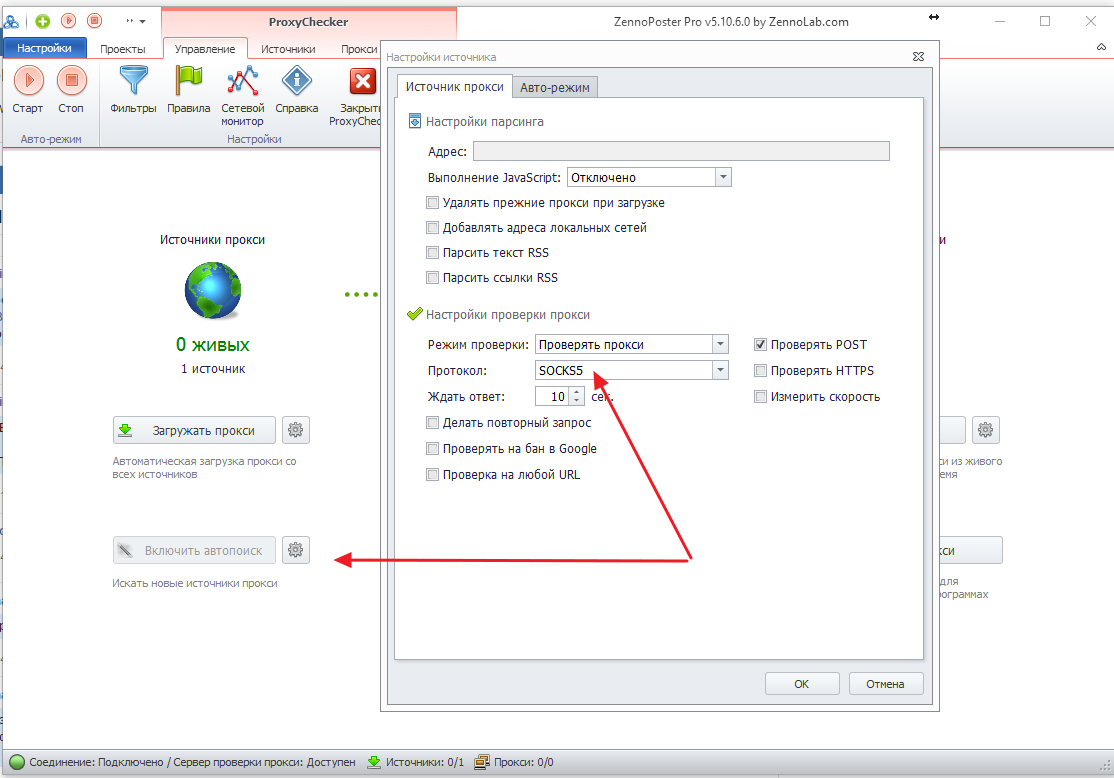The image size is (1114, 778).
Task: Increase Ждать ответ value with up arrow
Action: 577,391
